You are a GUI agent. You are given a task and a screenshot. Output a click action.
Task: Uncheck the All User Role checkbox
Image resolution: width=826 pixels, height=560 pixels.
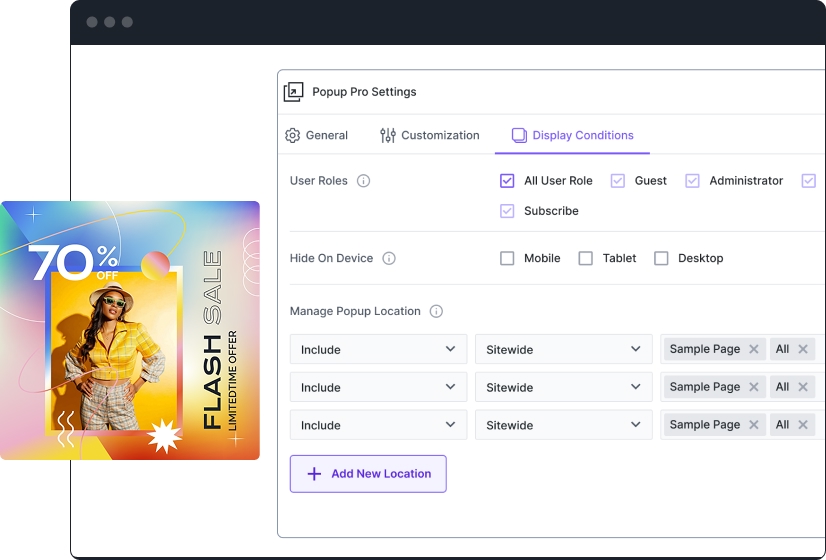pos(507,181)
